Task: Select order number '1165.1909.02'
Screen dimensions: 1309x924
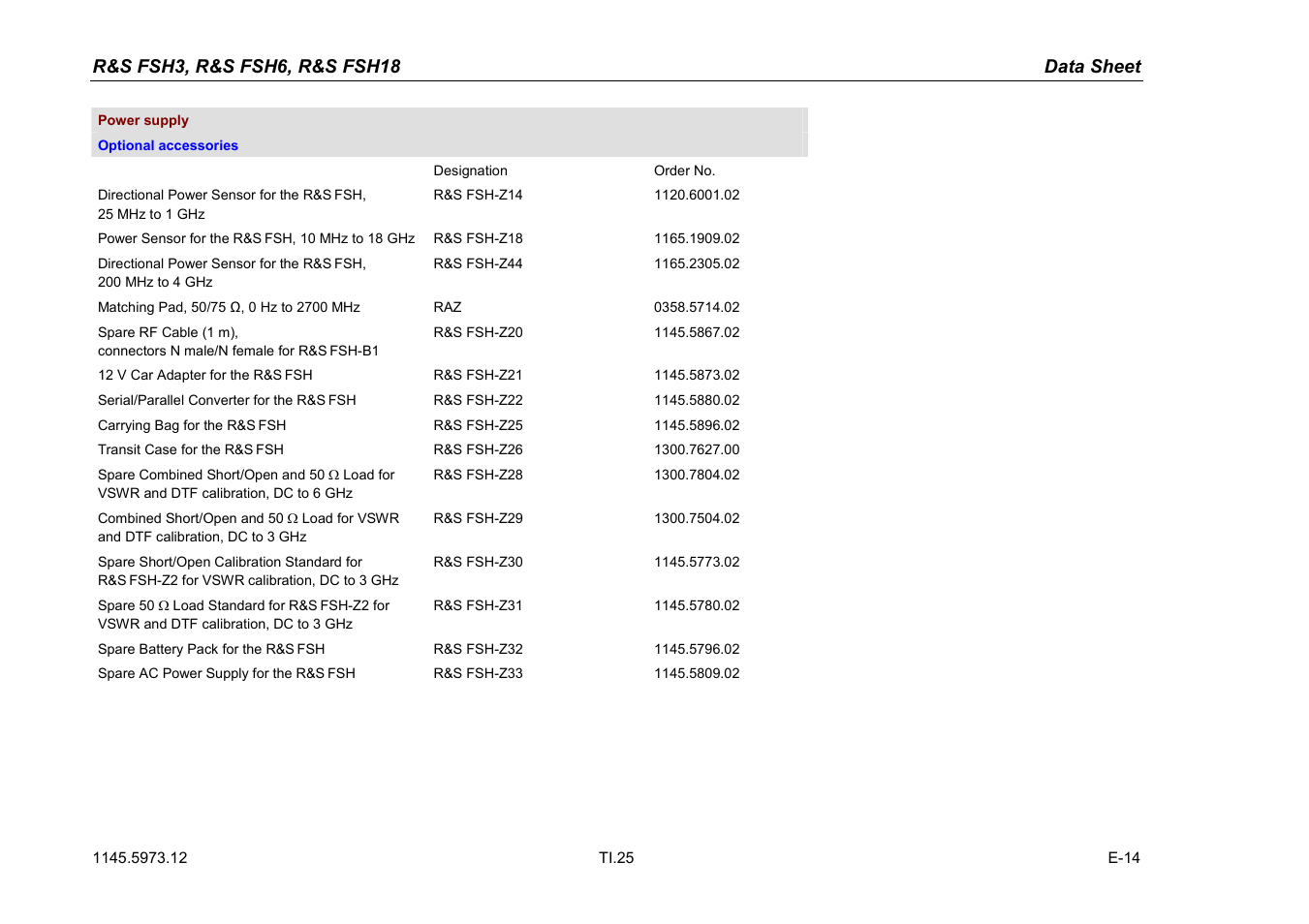Action: 697,238
